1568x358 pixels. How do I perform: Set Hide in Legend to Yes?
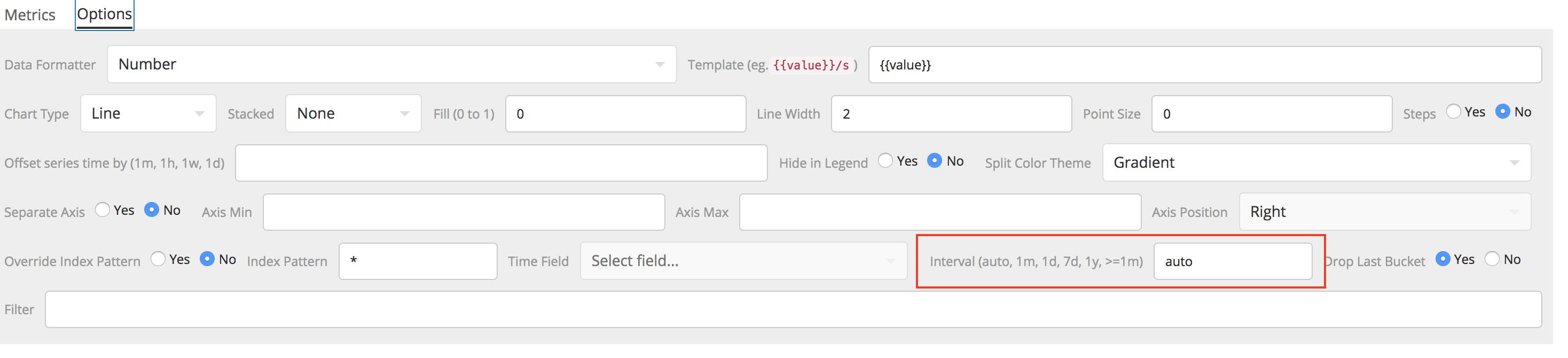886,161
